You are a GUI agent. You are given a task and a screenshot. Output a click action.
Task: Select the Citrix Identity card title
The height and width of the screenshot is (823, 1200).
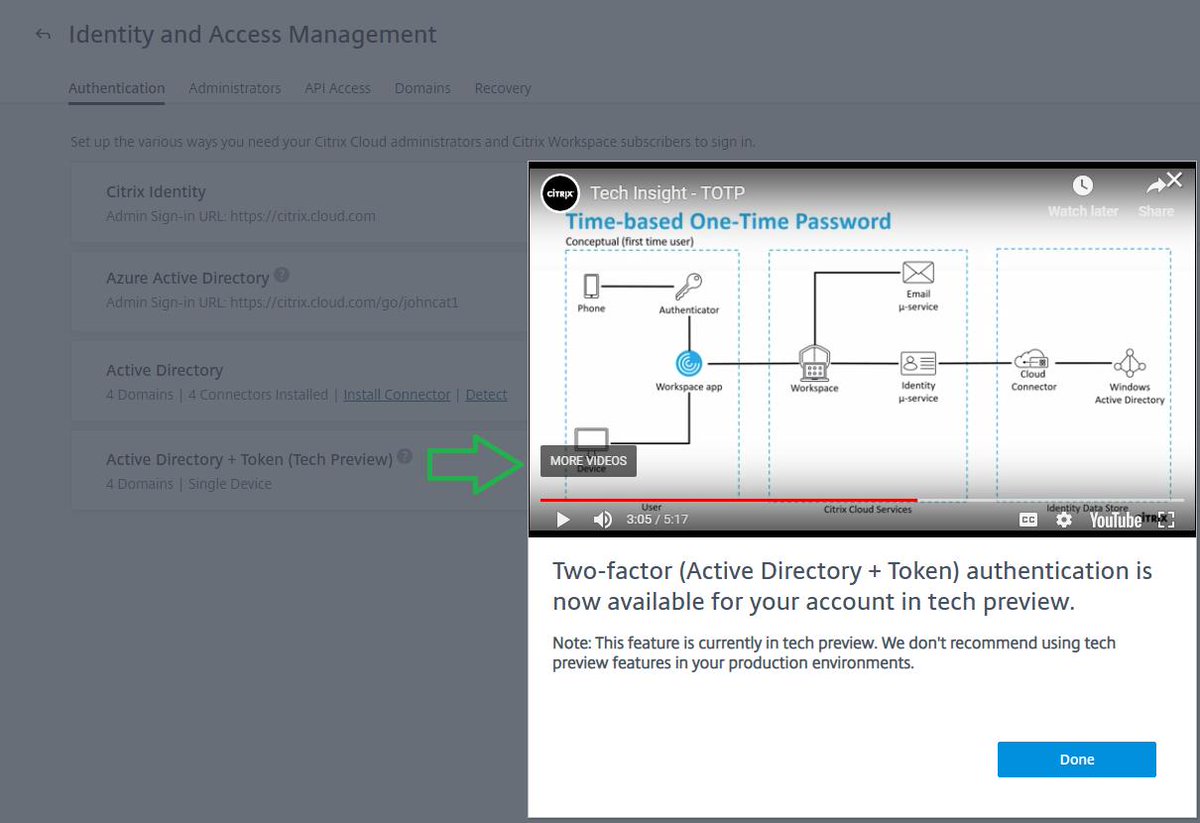click(156, 192)
